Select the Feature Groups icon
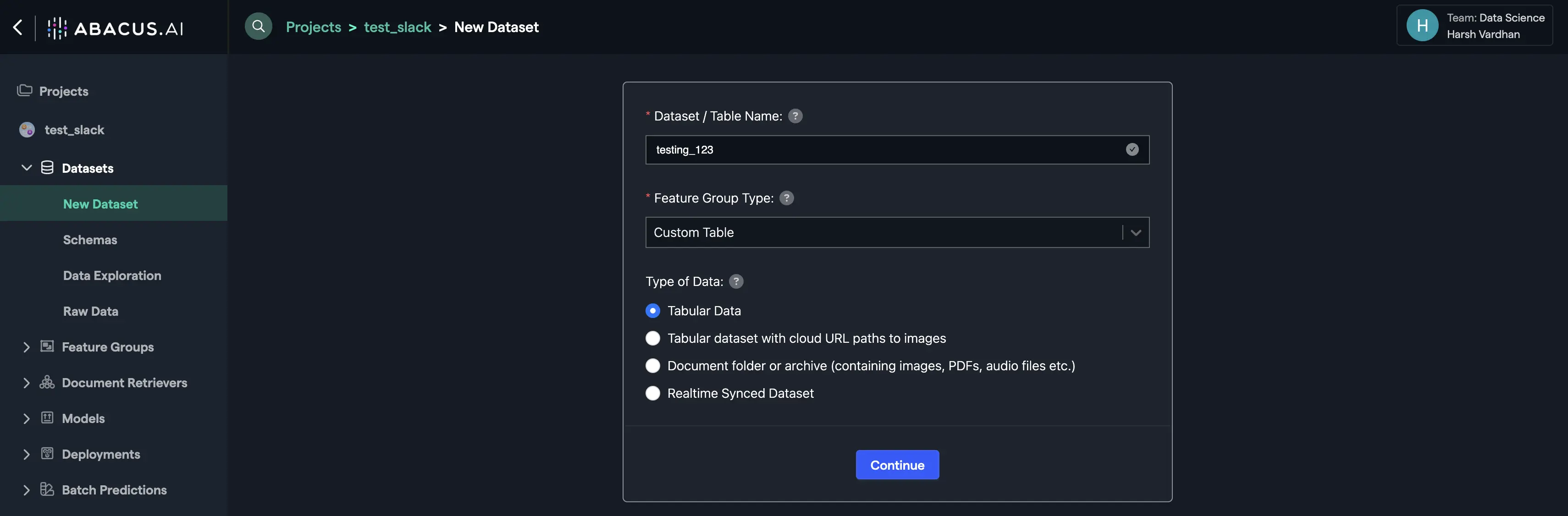Screen dimensions: 1568x516 point(47,346)
